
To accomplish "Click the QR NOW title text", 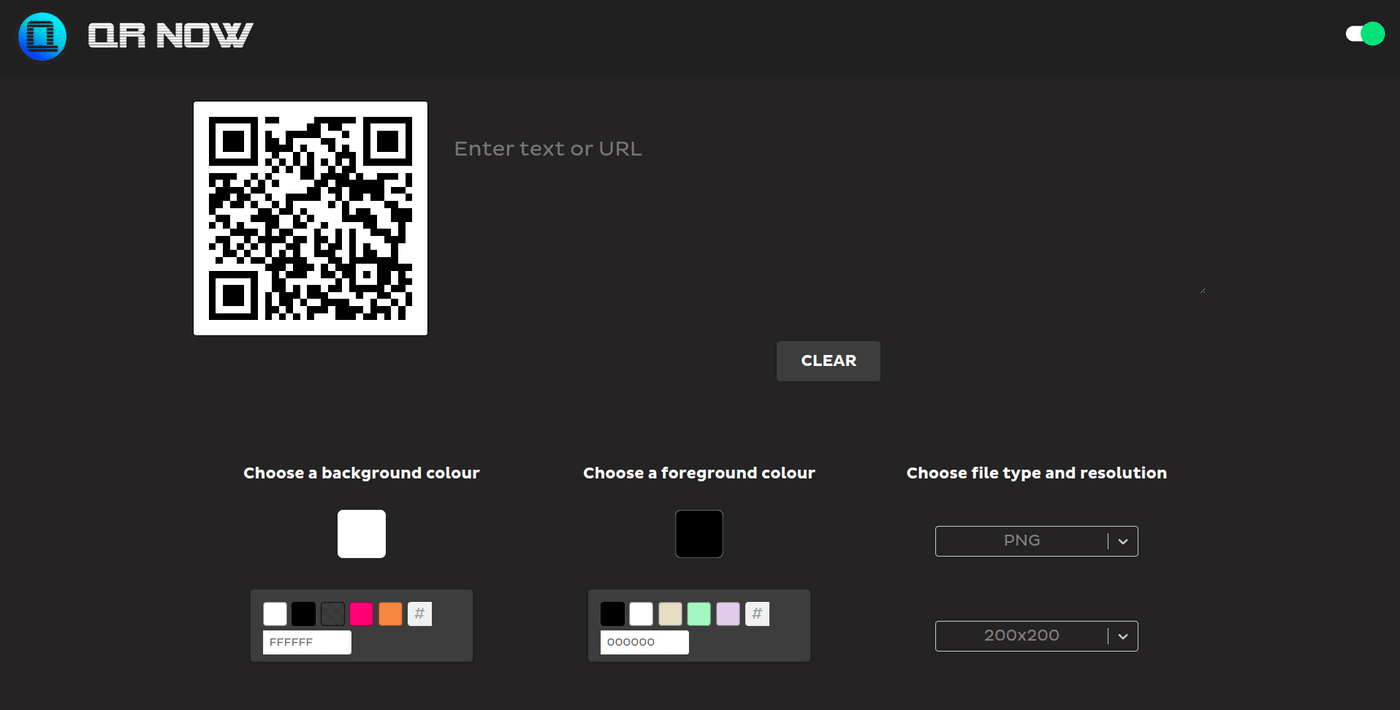I will pos(171,36).
